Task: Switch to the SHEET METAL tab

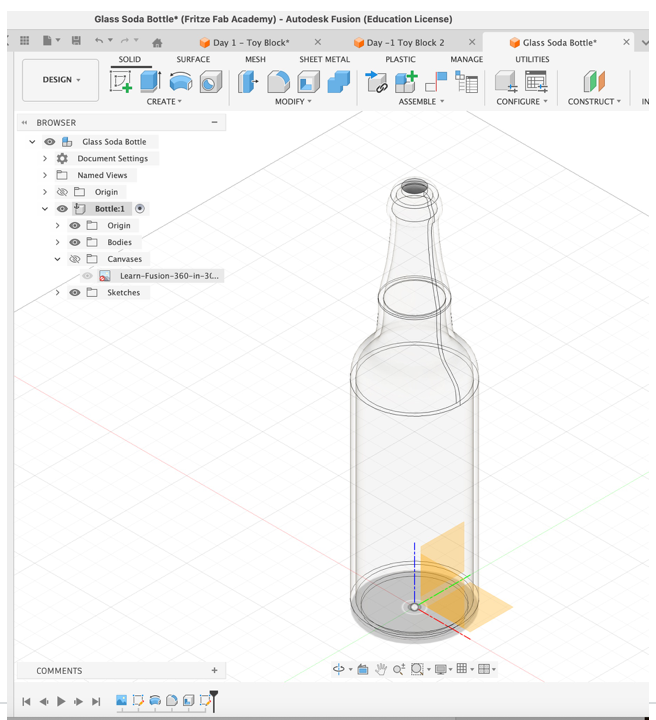Action: tap(325, 59)
